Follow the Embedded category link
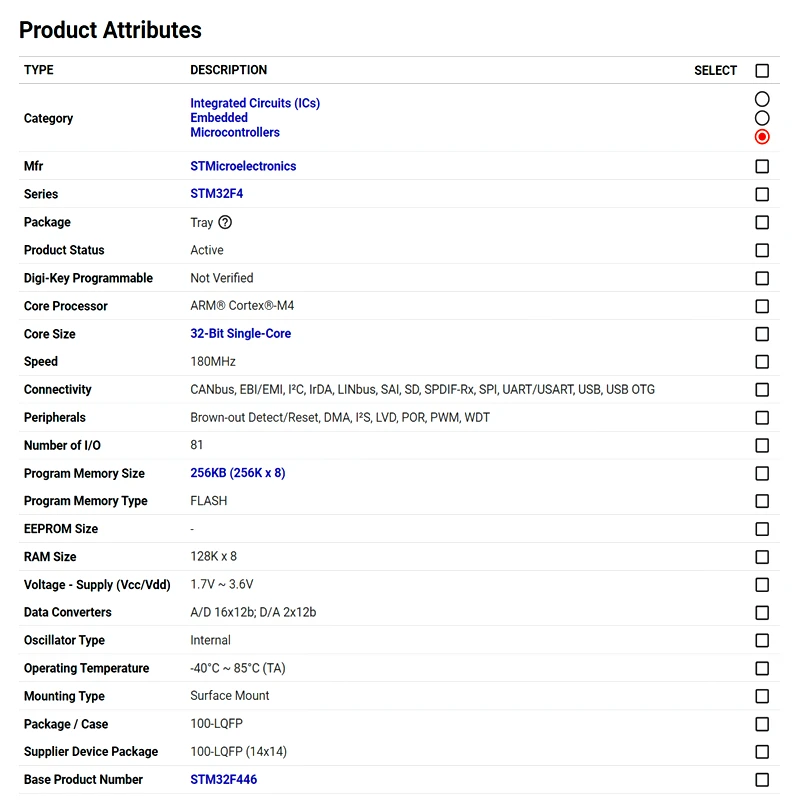Screen dimensions: 800x800 point(219,118)
